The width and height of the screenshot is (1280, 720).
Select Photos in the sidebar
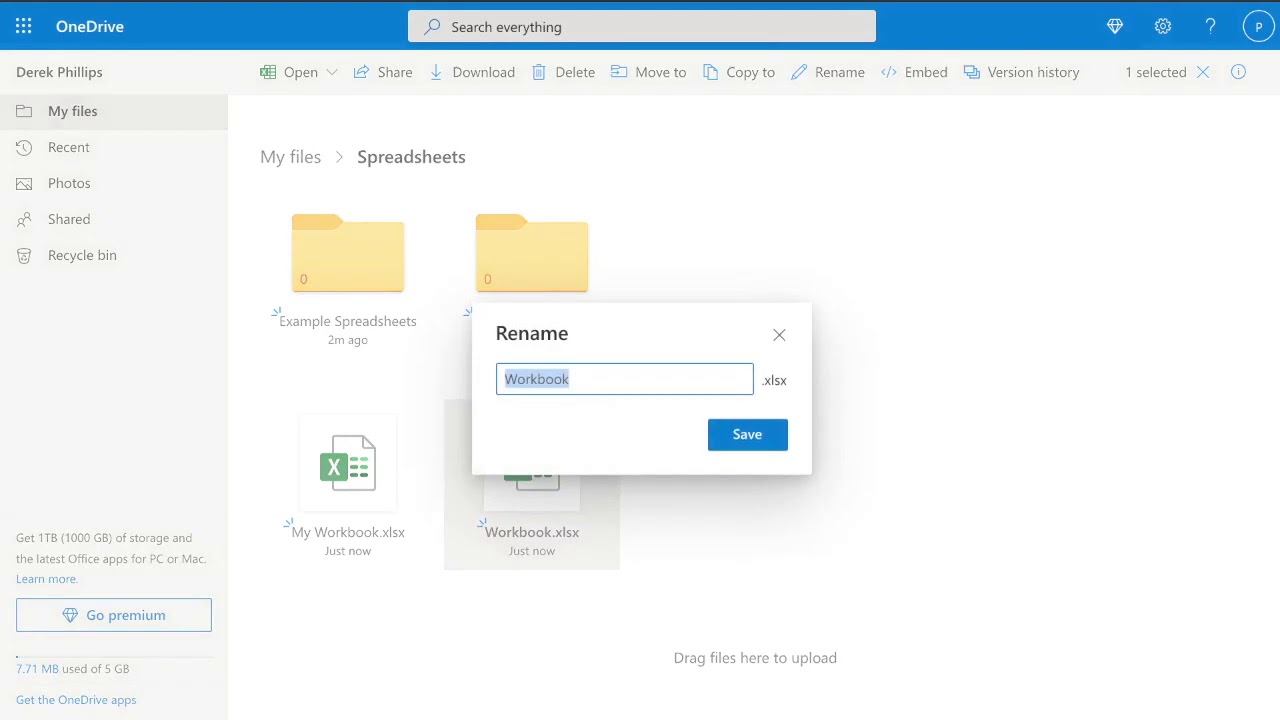[x=114, y=183]
